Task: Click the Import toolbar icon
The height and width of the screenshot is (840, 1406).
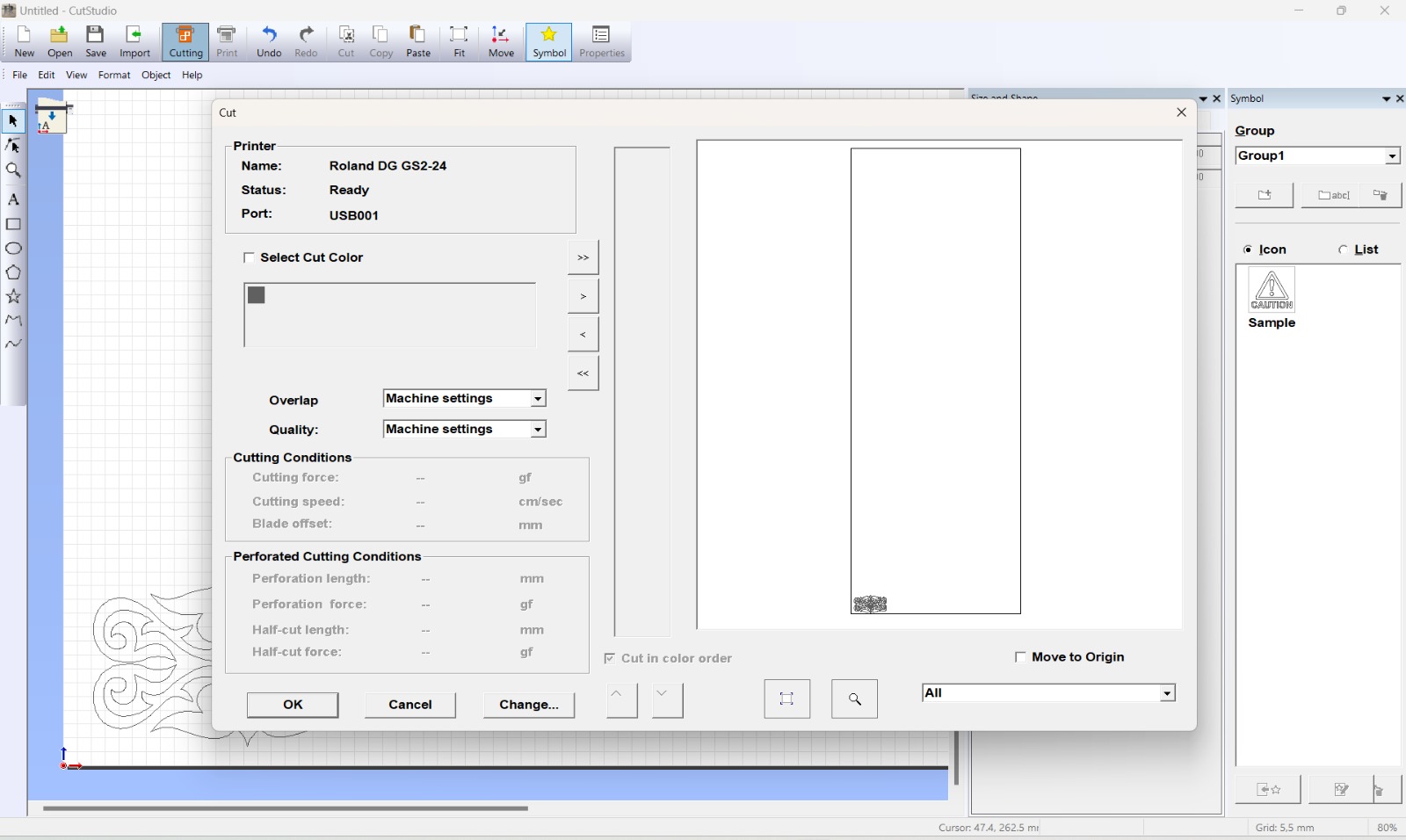Action: (x=134, y=42)
